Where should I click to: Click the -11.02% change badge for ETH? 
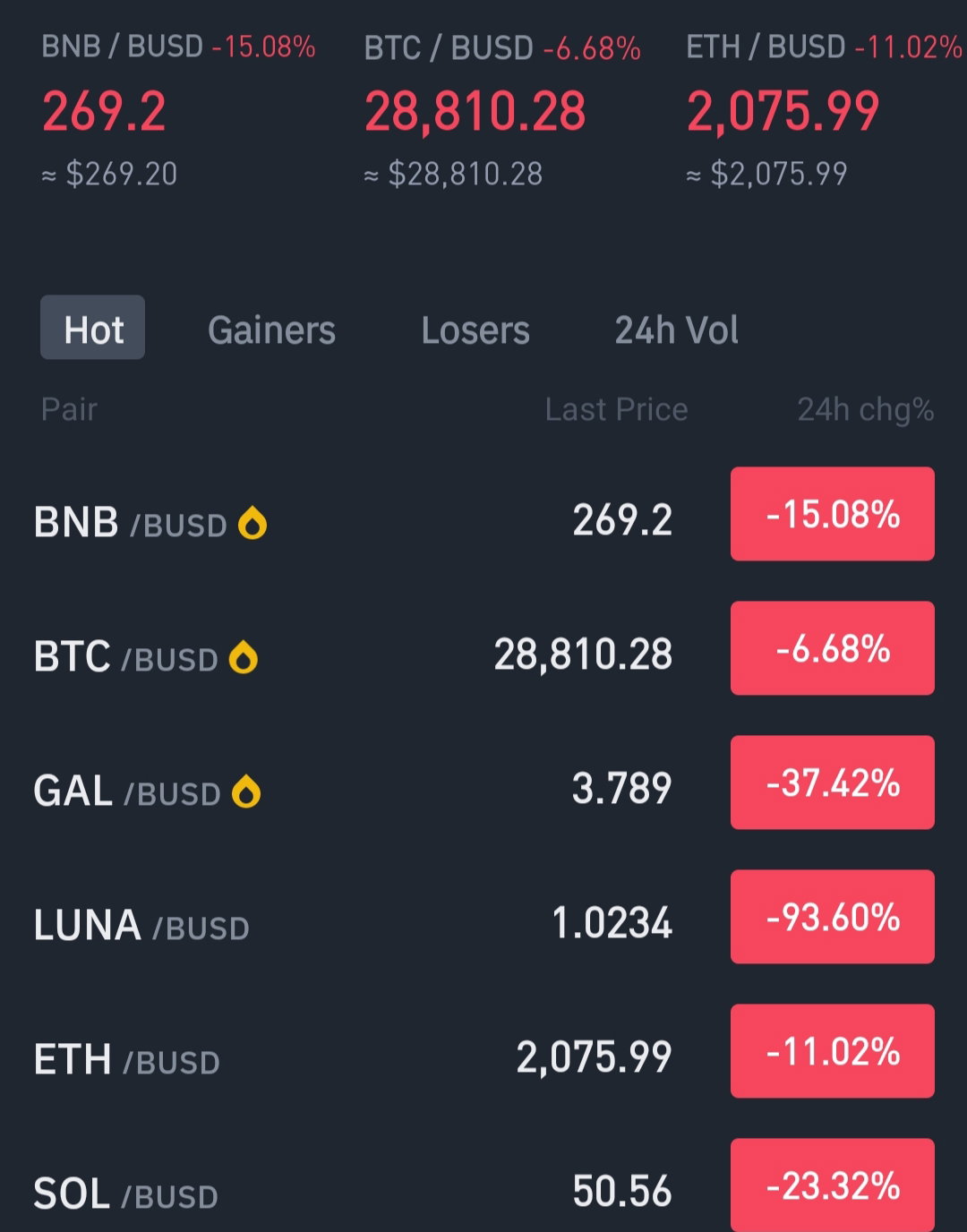[x=833, y=1051]
